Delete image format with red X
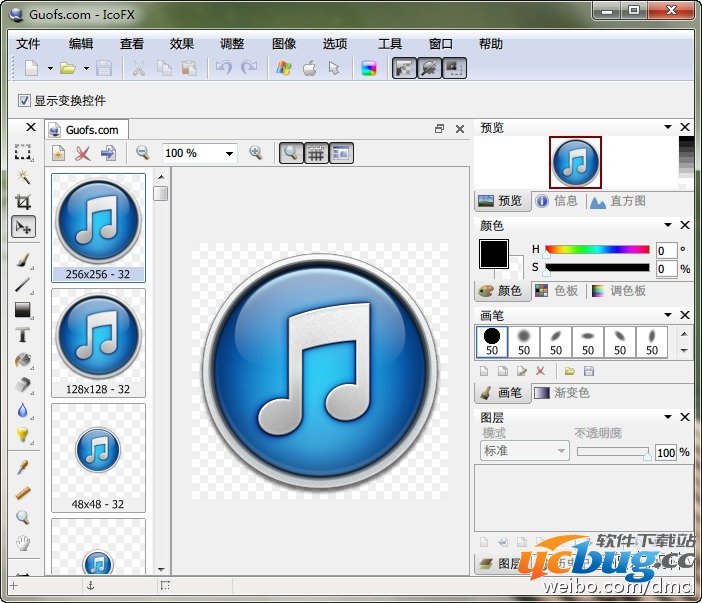Viewport: 702px width, 603px height. click(82, 153)
